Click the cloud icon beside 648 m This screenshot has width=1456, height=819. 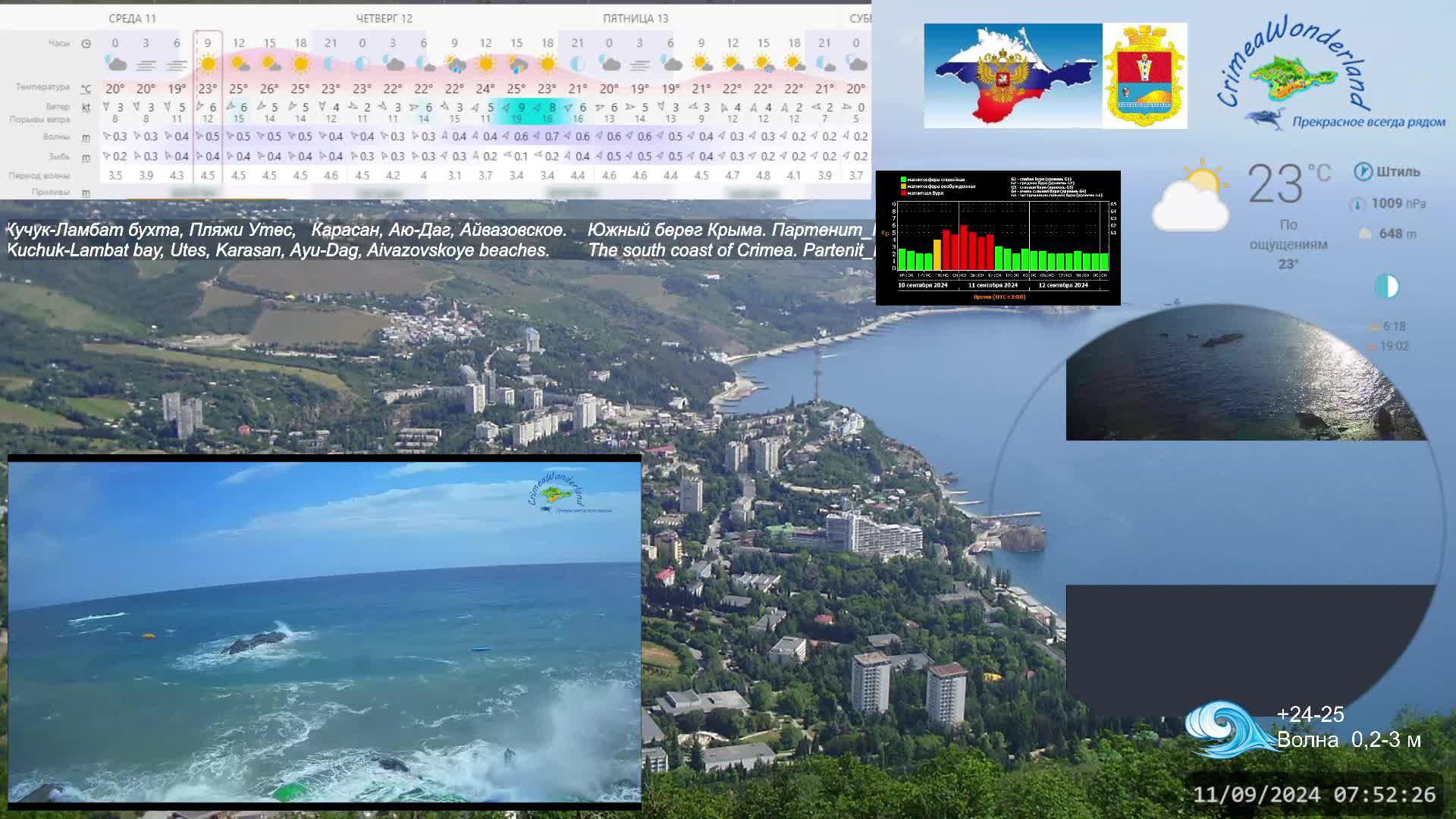pyautogui.click(x=1365, y=234)
